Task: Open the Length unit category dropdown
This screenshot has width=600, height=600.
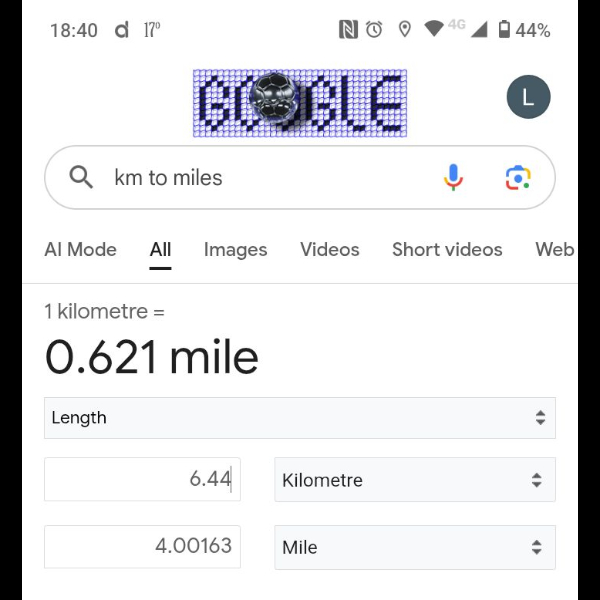Action: pos(299,418)
